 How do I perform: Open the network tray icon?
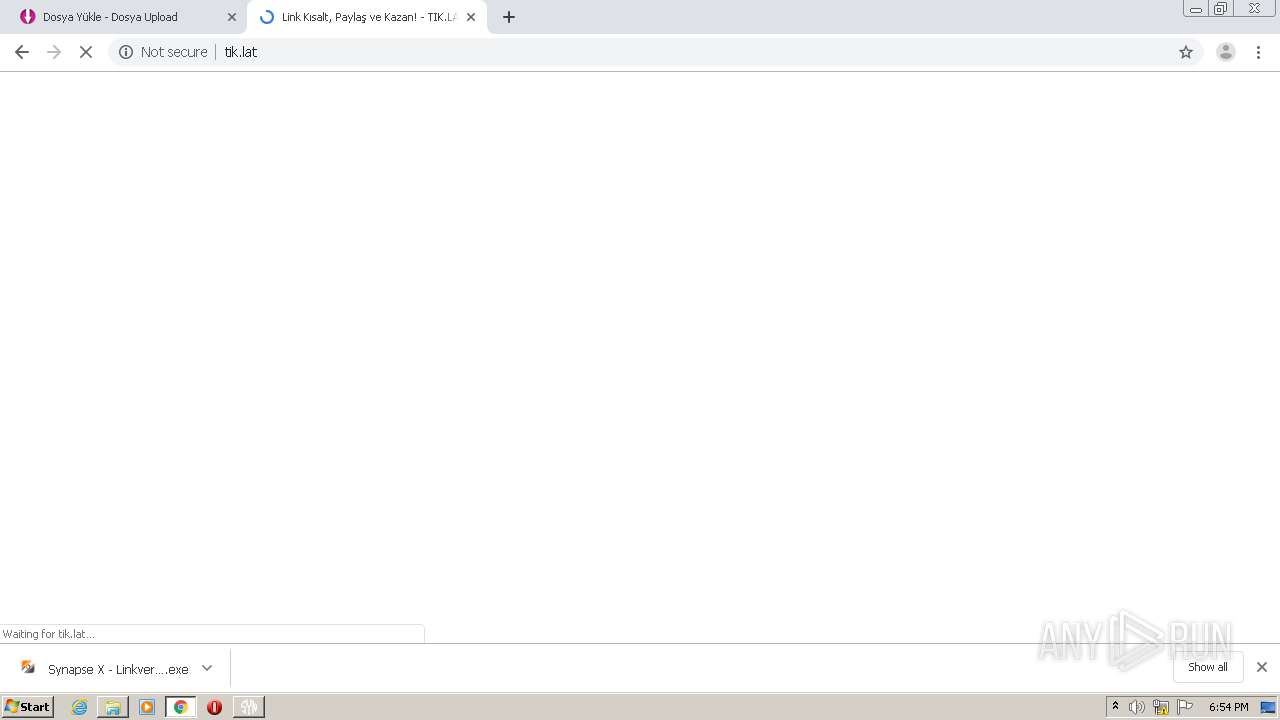(x=1161, y=707)
